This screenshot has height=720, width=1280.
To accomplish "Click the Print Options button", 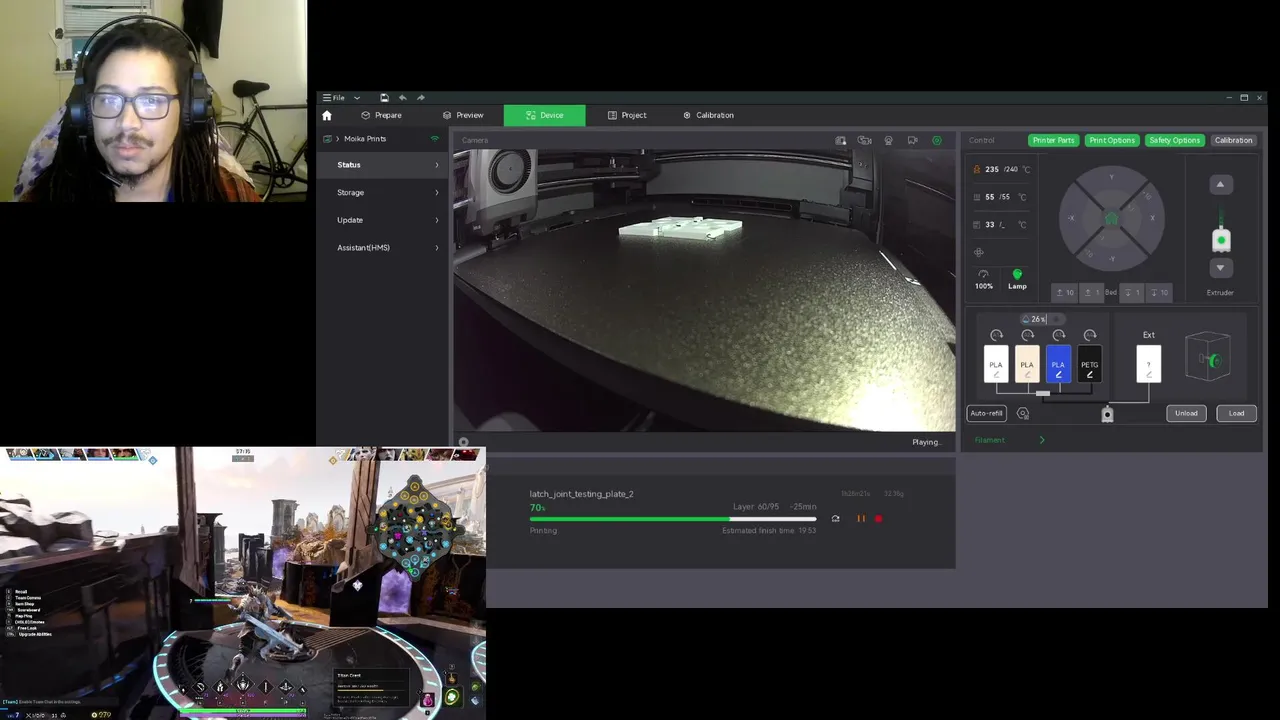I will pyautogui.click(x=1112, y=140).
